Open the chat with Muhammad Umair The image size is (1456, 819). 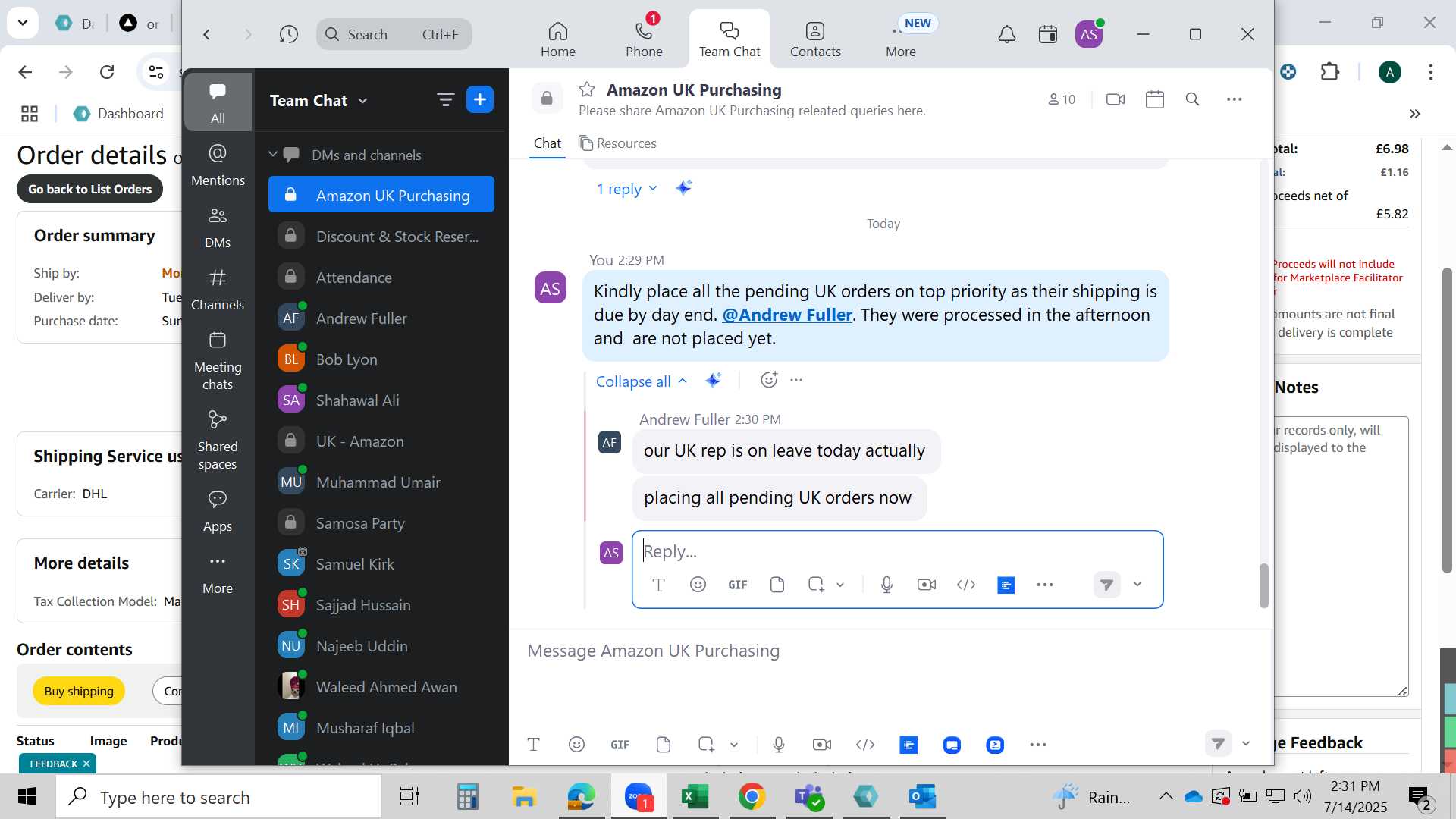381,482
